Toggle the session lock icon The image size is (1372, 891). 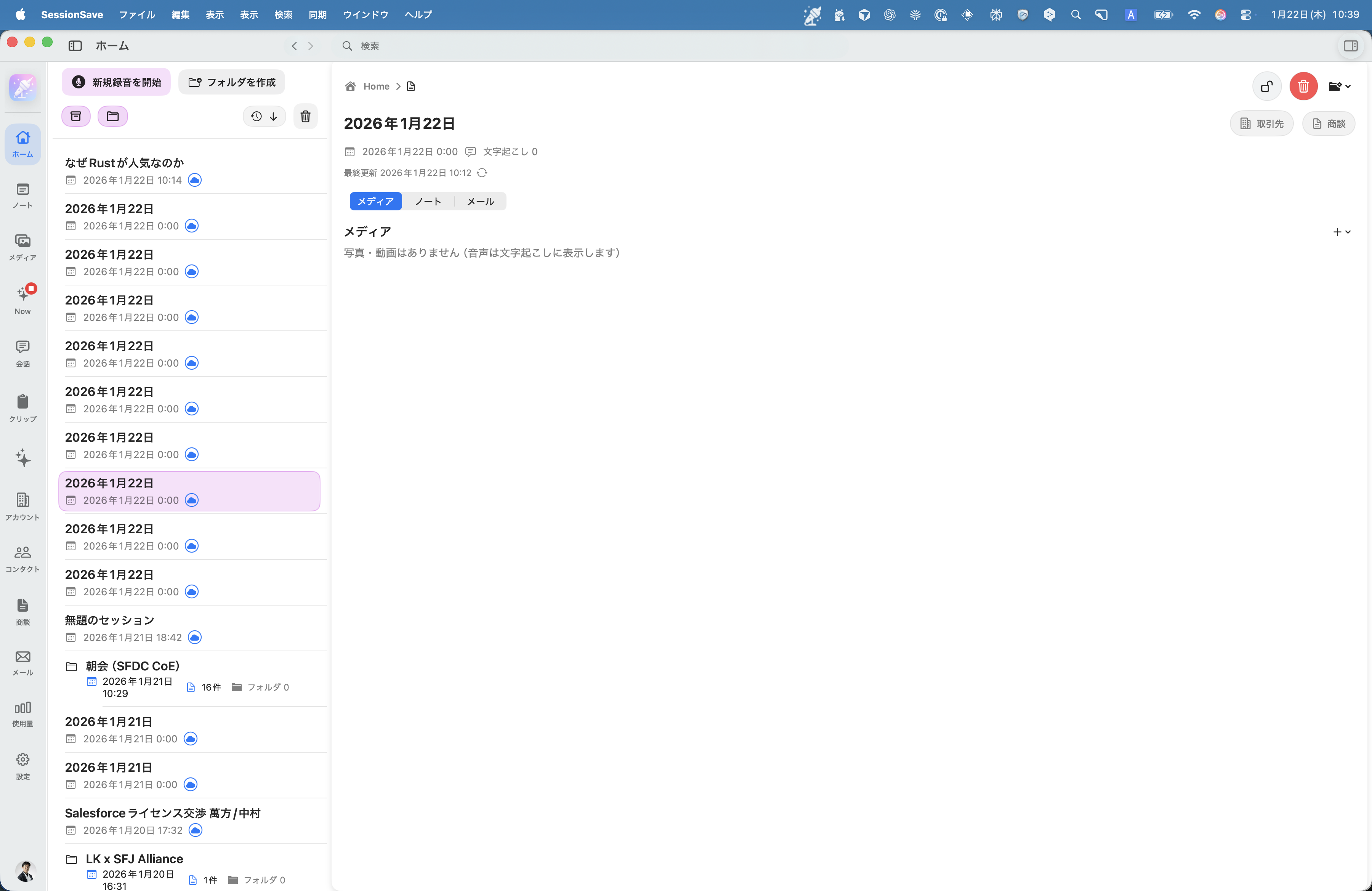tap(1266, 87)
